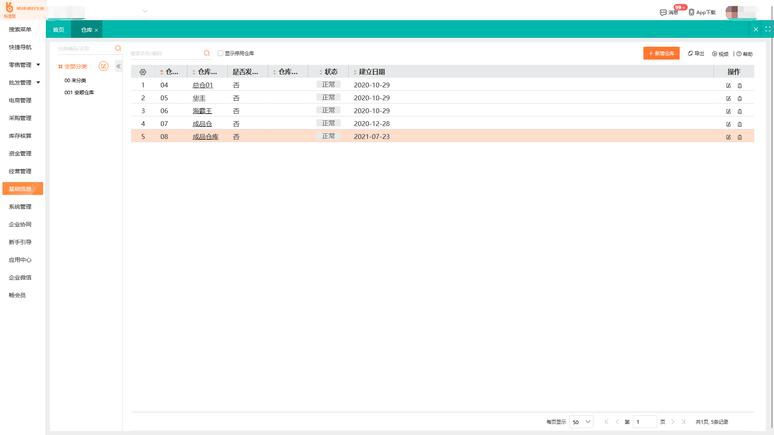Click the App download phone icon
Screen dimensions: 774x435
[691, 12]
